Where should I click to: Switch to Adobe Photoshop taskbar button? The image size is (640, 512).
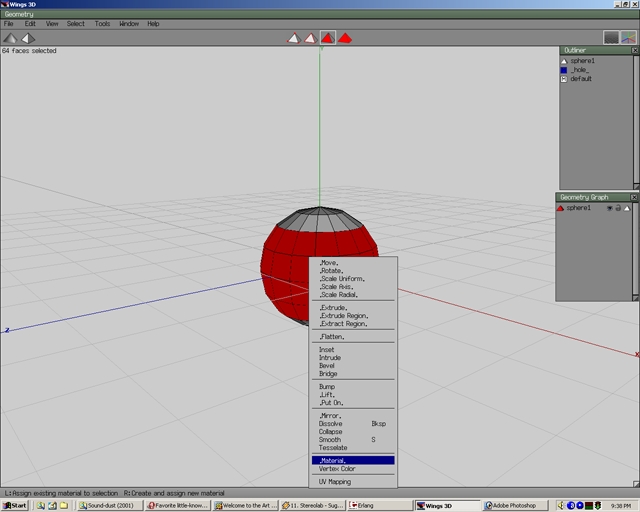coord(514,505)
